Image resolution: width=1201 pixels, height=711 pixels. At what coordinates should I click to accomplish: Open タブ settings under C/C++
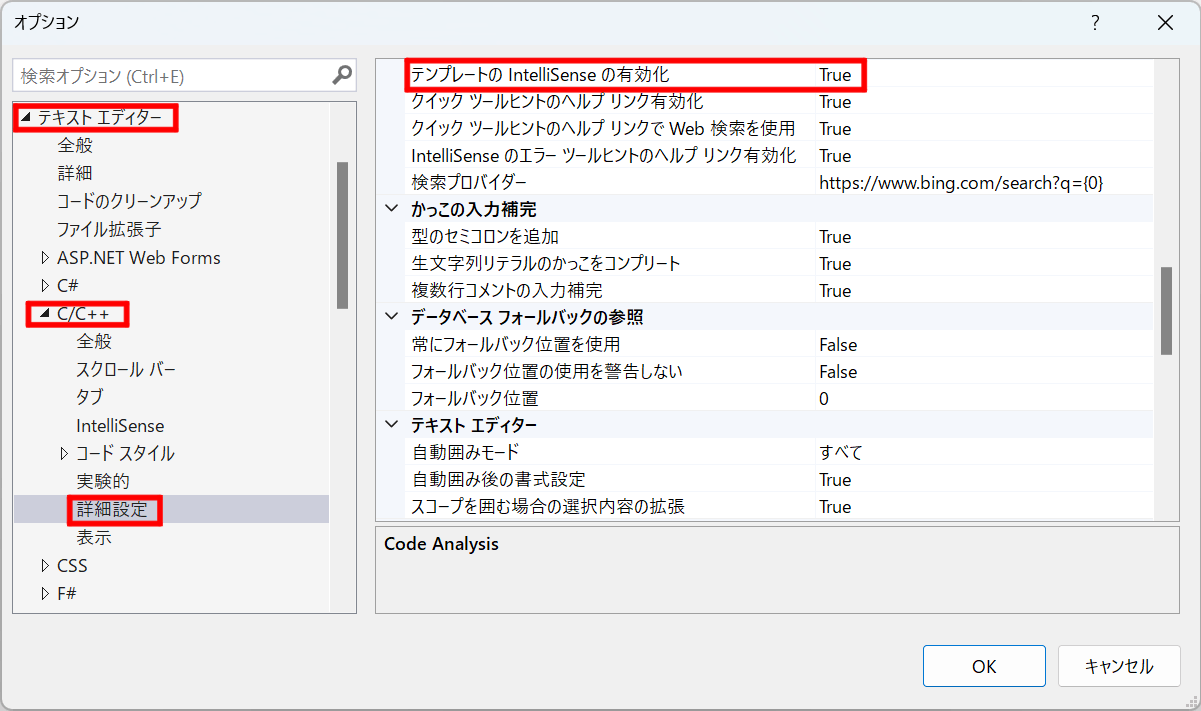(x=89, y=397)
